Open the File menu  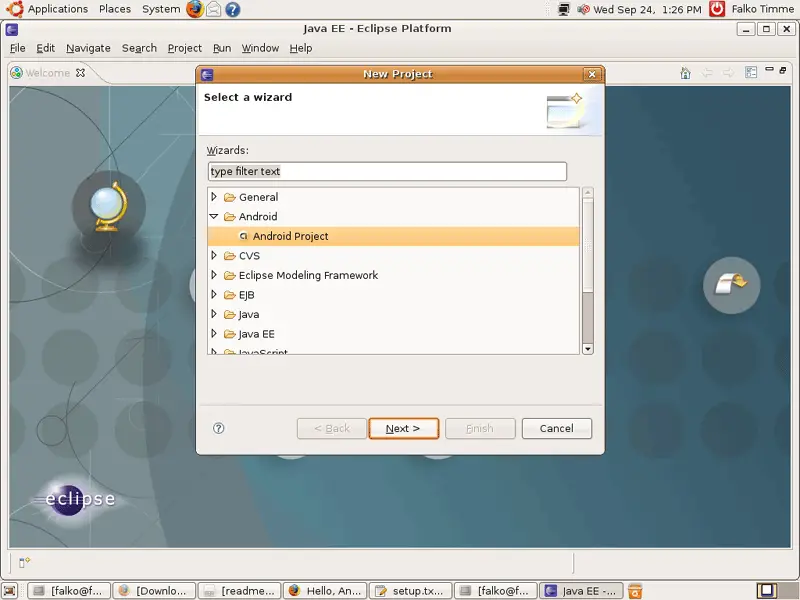[17, 48]
